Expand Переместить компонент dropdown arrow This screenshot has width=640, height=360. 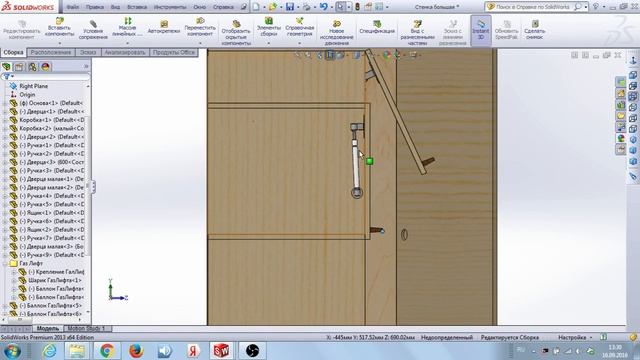[x=200, y=43]
